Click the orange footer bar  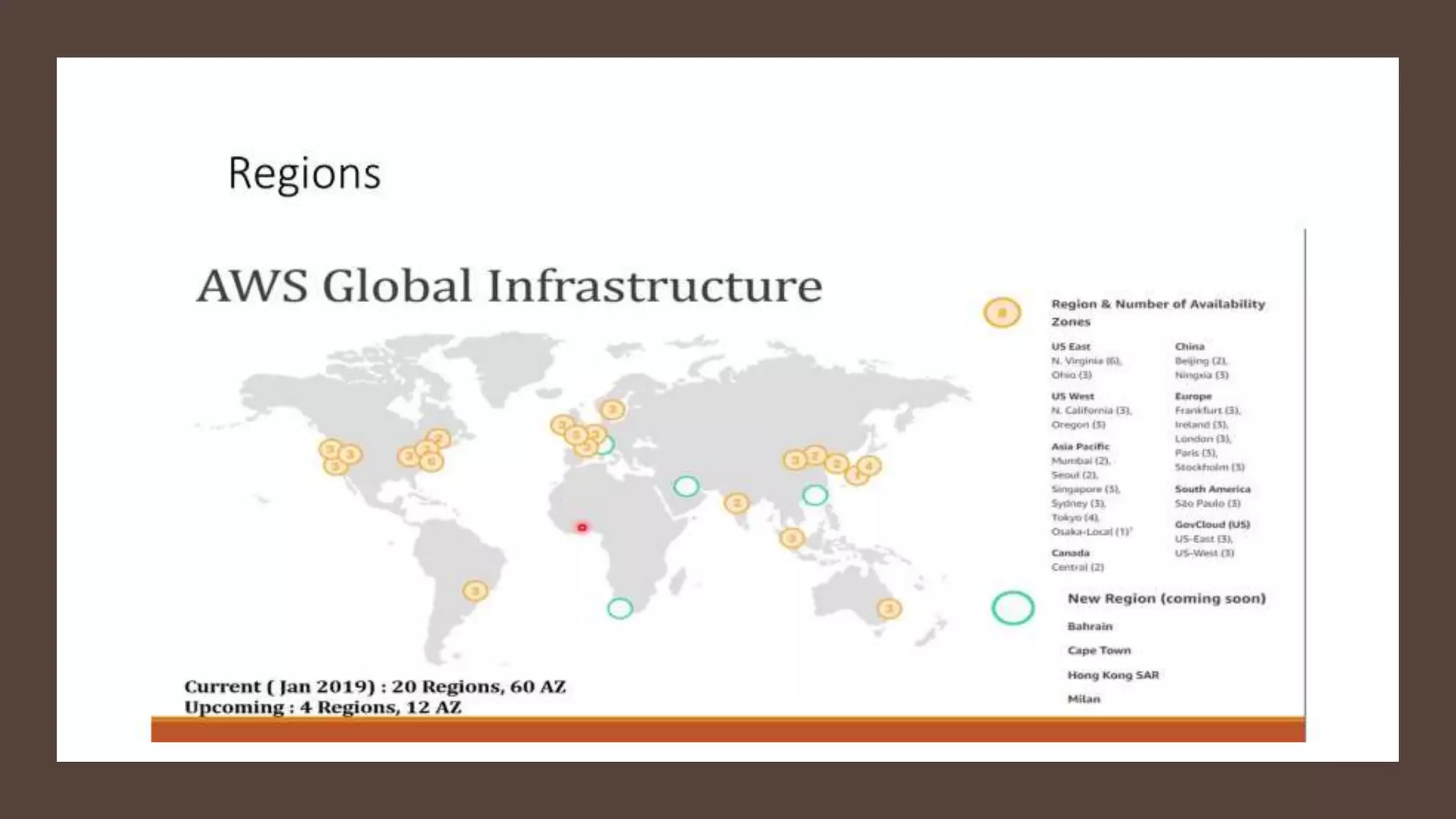pyautogui.click(x=728, y=731)
